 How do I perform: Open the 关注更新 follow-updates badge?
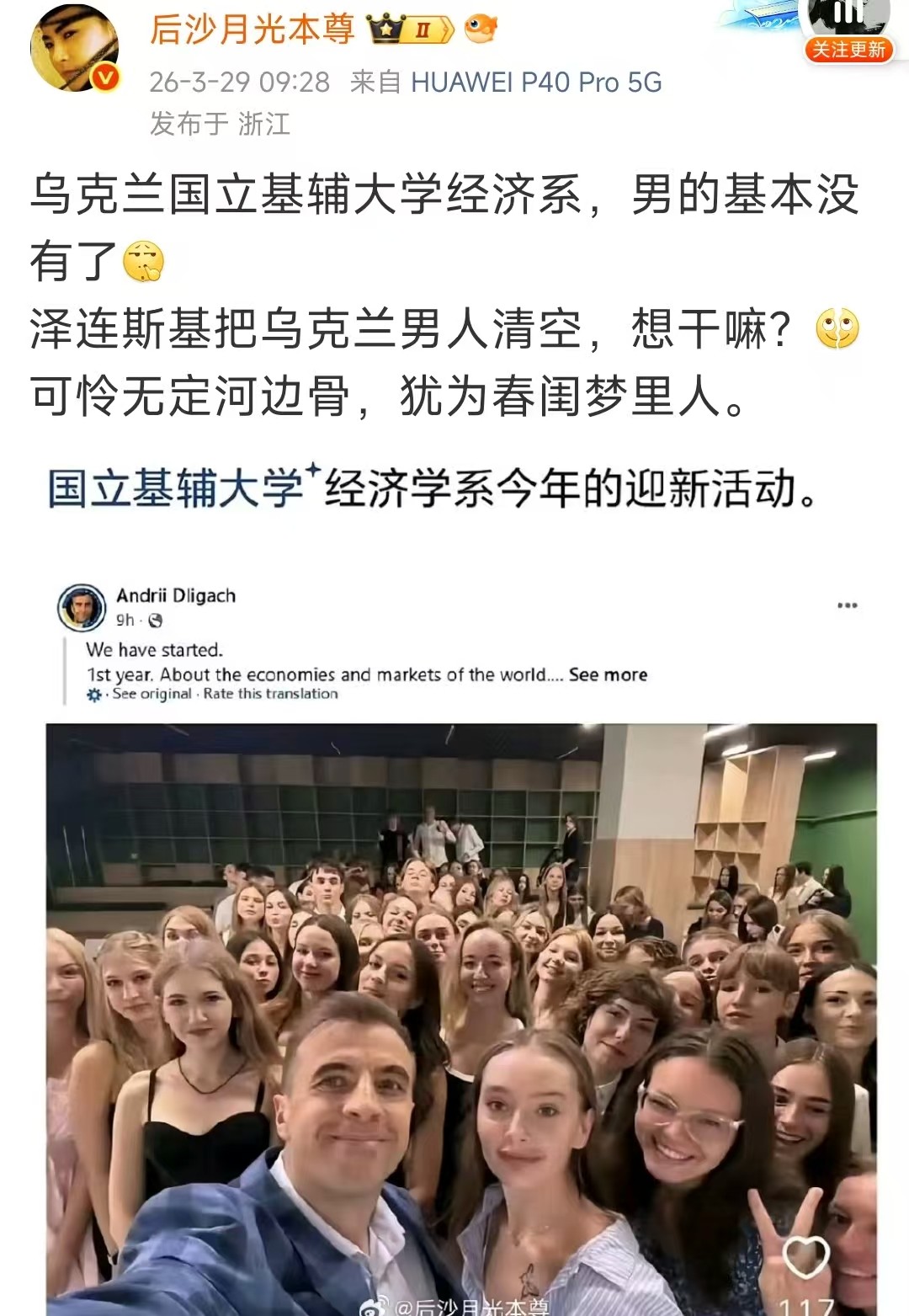coord(848,50)
